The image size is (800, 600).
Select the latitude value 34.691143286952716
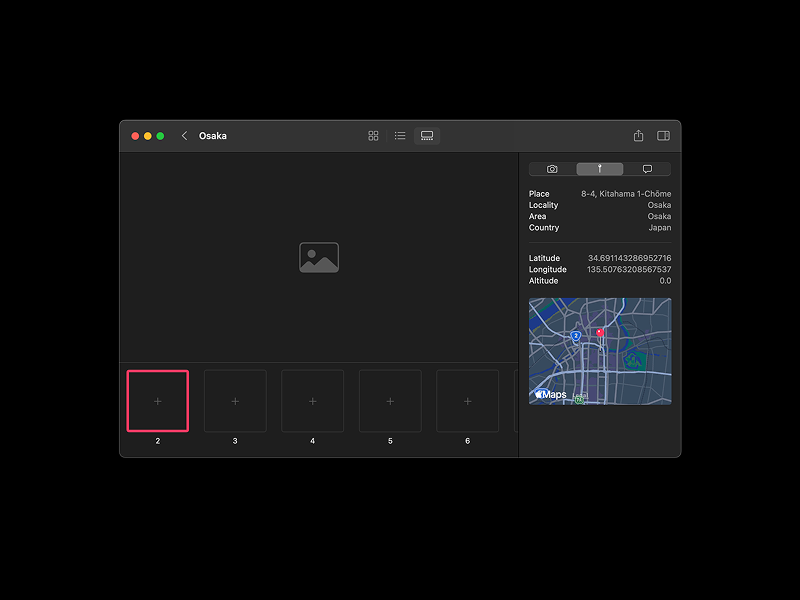(630, 258)
